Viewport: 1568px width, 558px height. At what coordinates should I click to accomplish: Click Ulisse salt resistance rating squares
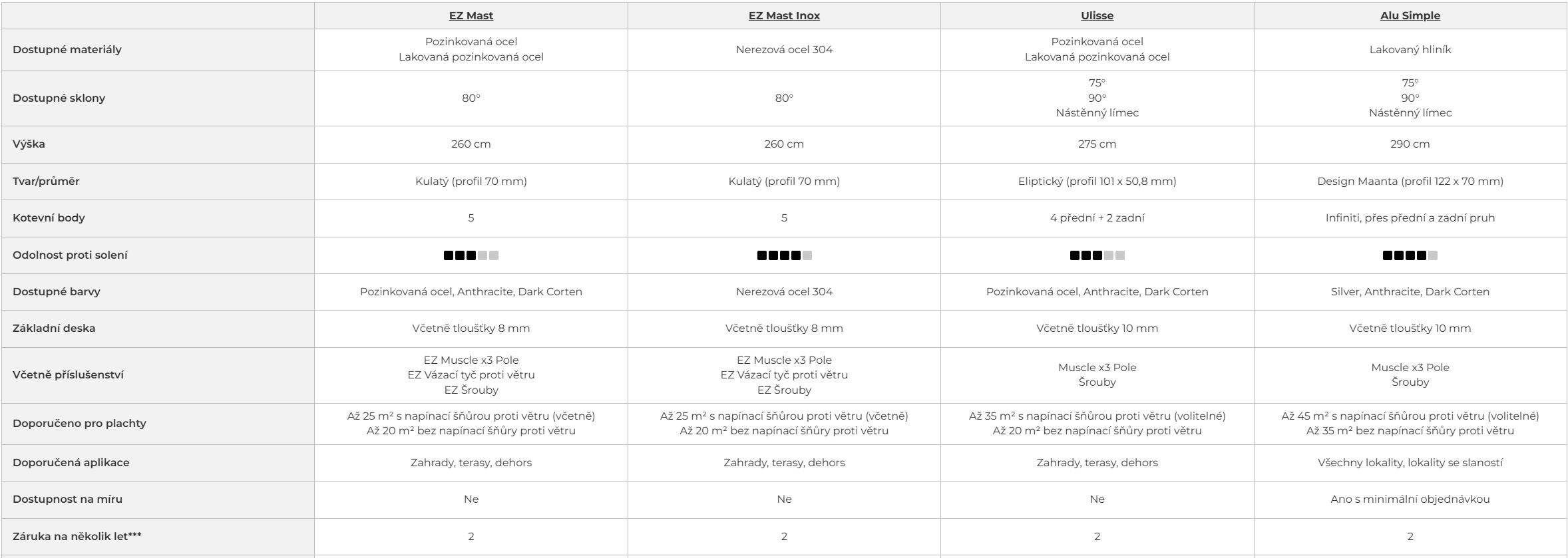pos(1097,255)
